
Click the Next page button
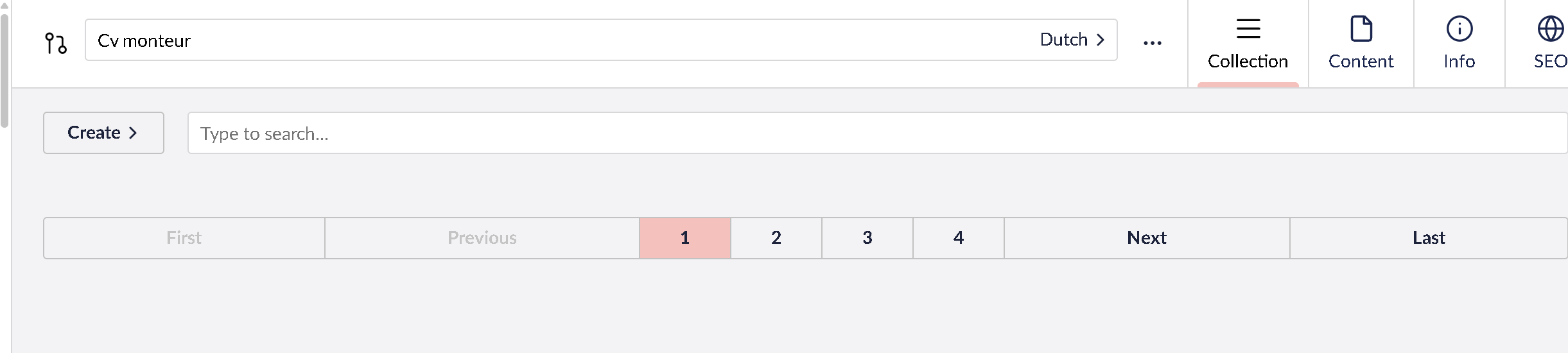(x=1146, y=238)
